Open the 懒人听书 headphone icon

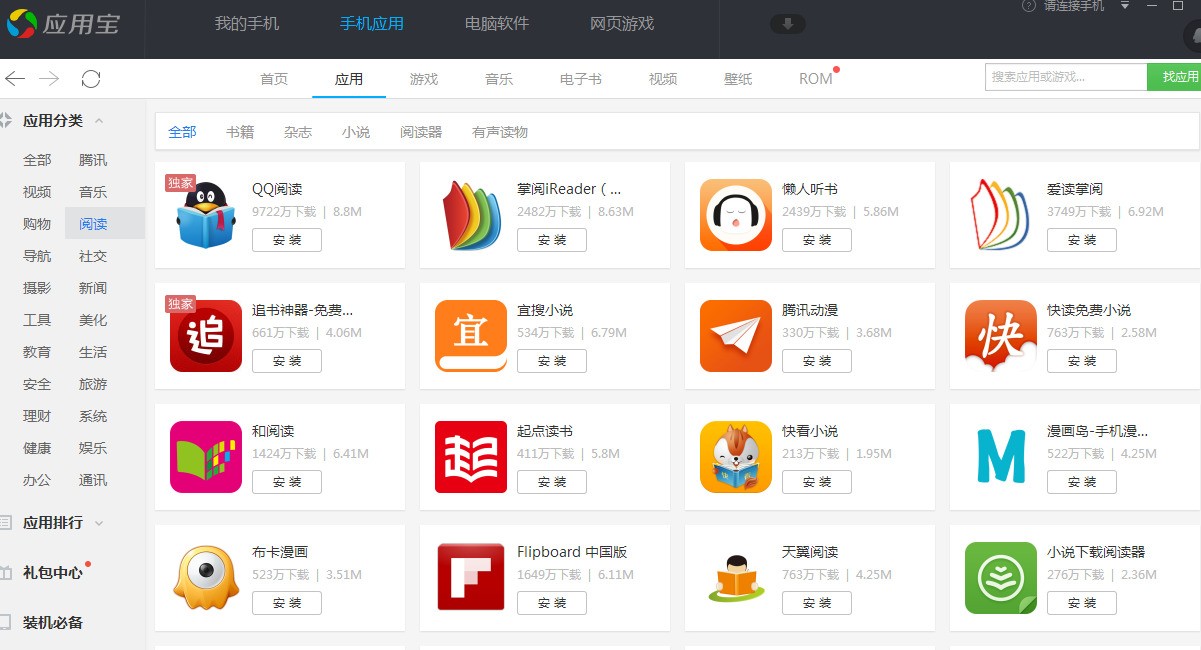[x=736, y=215]
